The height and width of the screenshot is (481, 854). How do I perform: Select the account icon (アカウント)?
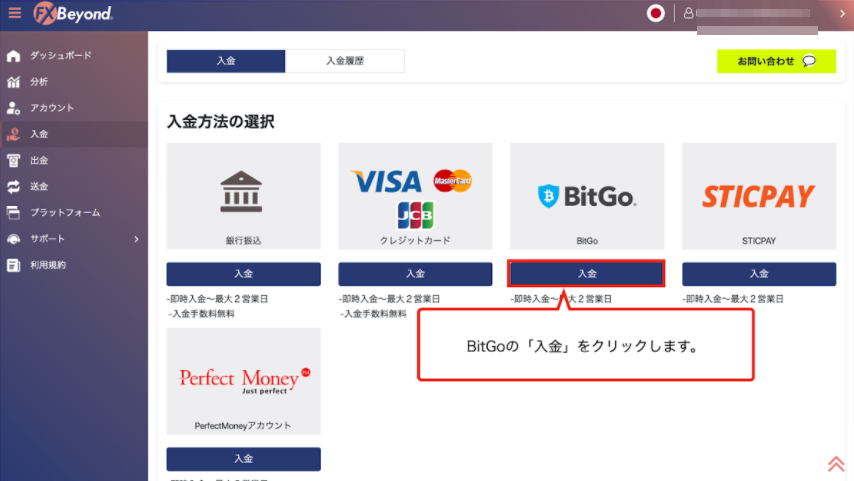[x=14, y=108]
